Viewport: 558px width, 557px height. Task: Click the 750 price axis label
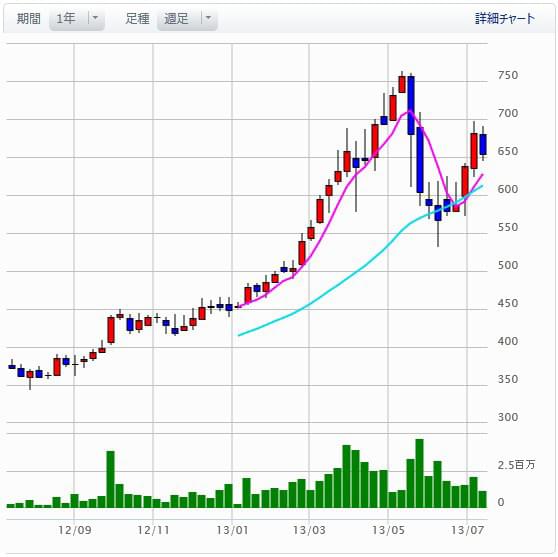(508, 75)
